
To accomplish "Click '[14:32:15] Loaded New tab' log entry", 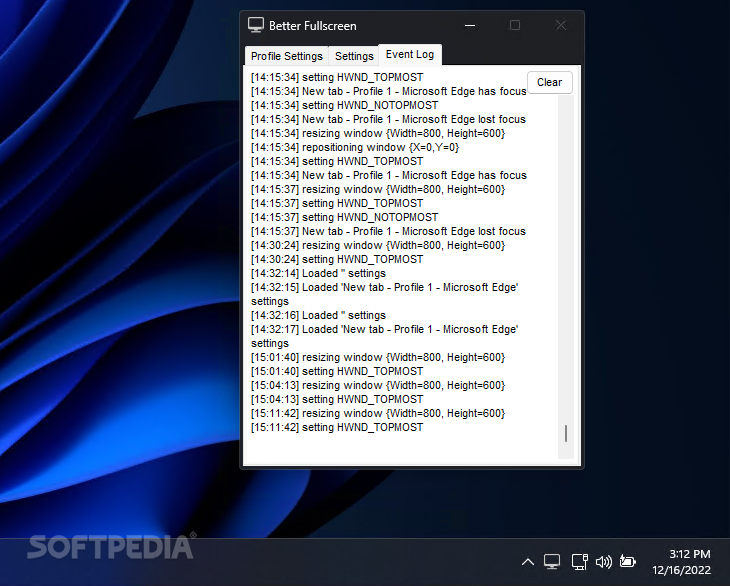I will point(385,294).
